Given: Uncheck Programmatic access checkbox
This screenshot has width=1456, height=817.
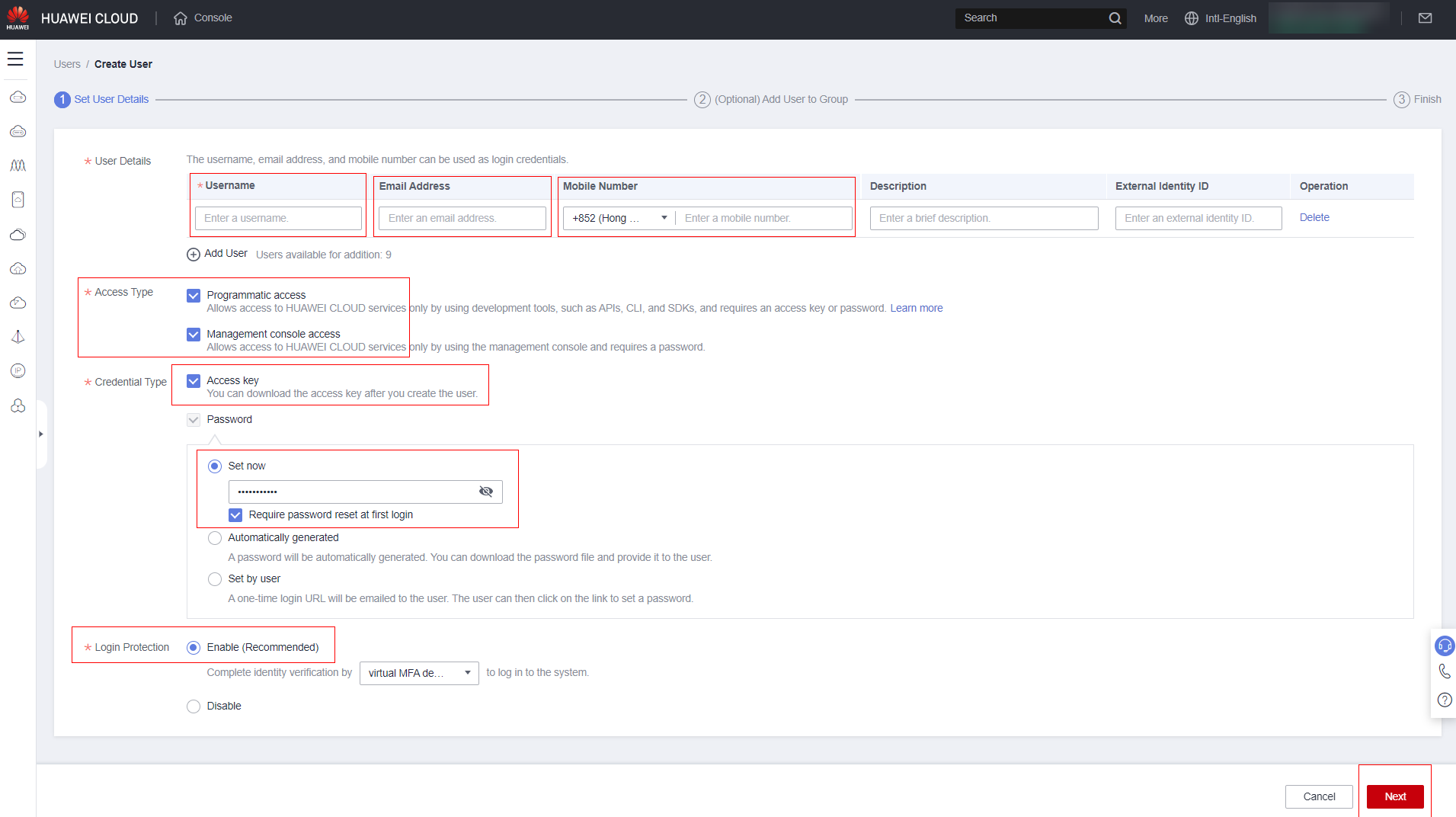Looking at the screenshot, I should click(x=194, y=296).
